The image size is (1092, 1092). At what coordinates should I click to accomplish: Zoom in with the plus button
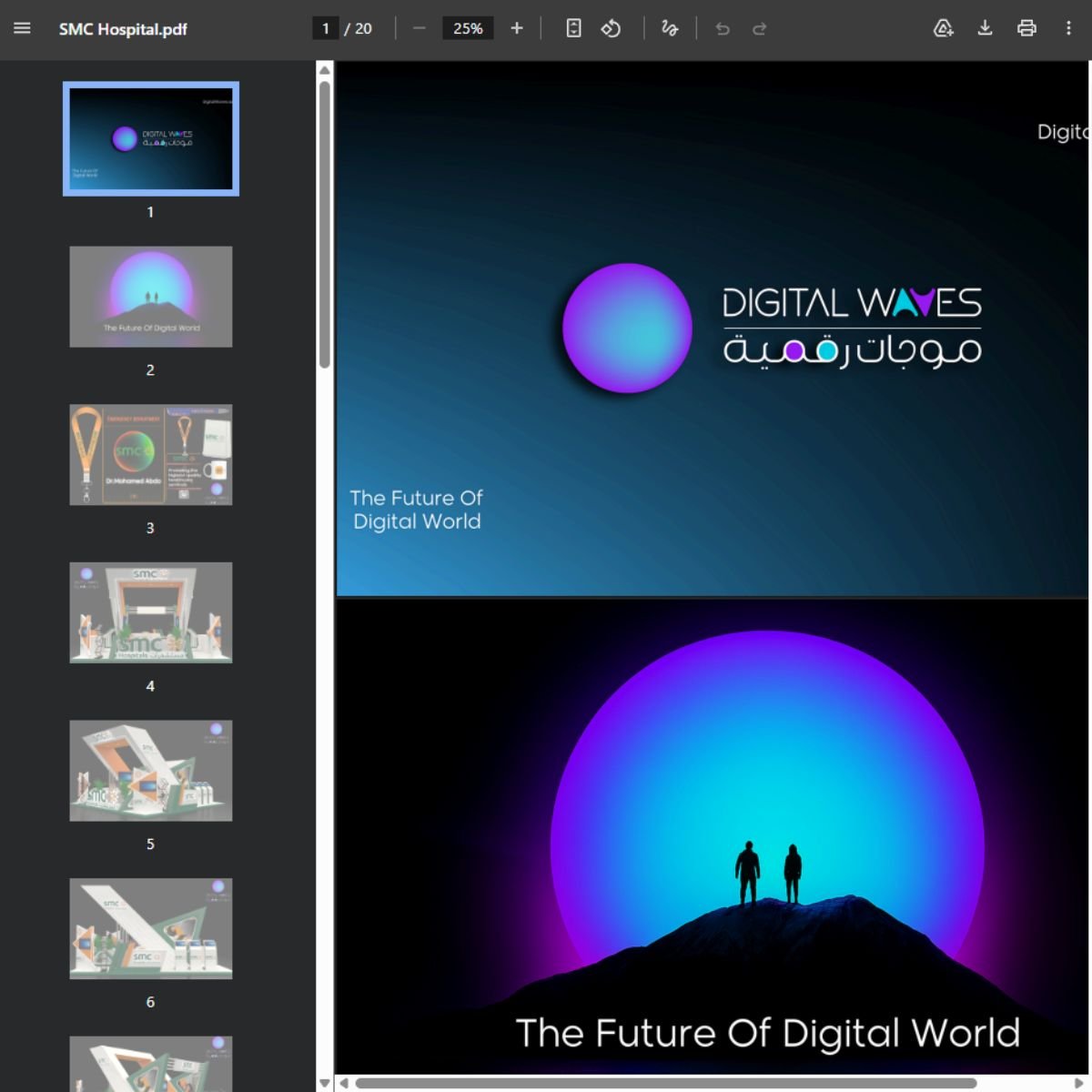(517, 28)
